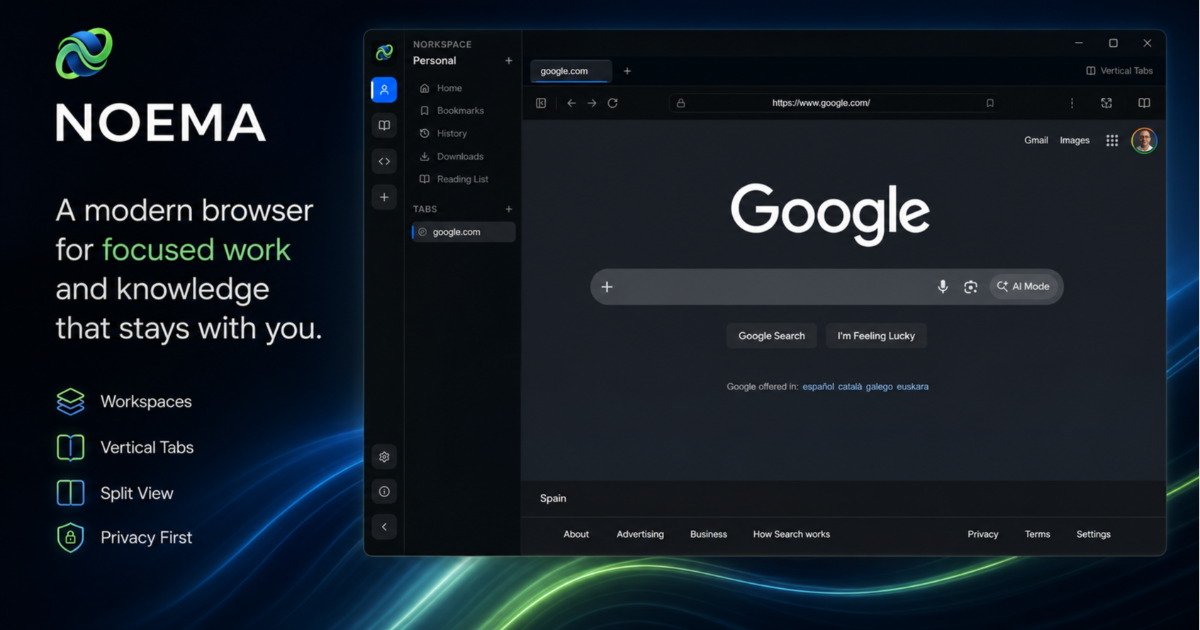This screenshot has width=1200, height=630.
Task: Bookmark this page via address bar bookmark icon
Action: pos(990,103)
